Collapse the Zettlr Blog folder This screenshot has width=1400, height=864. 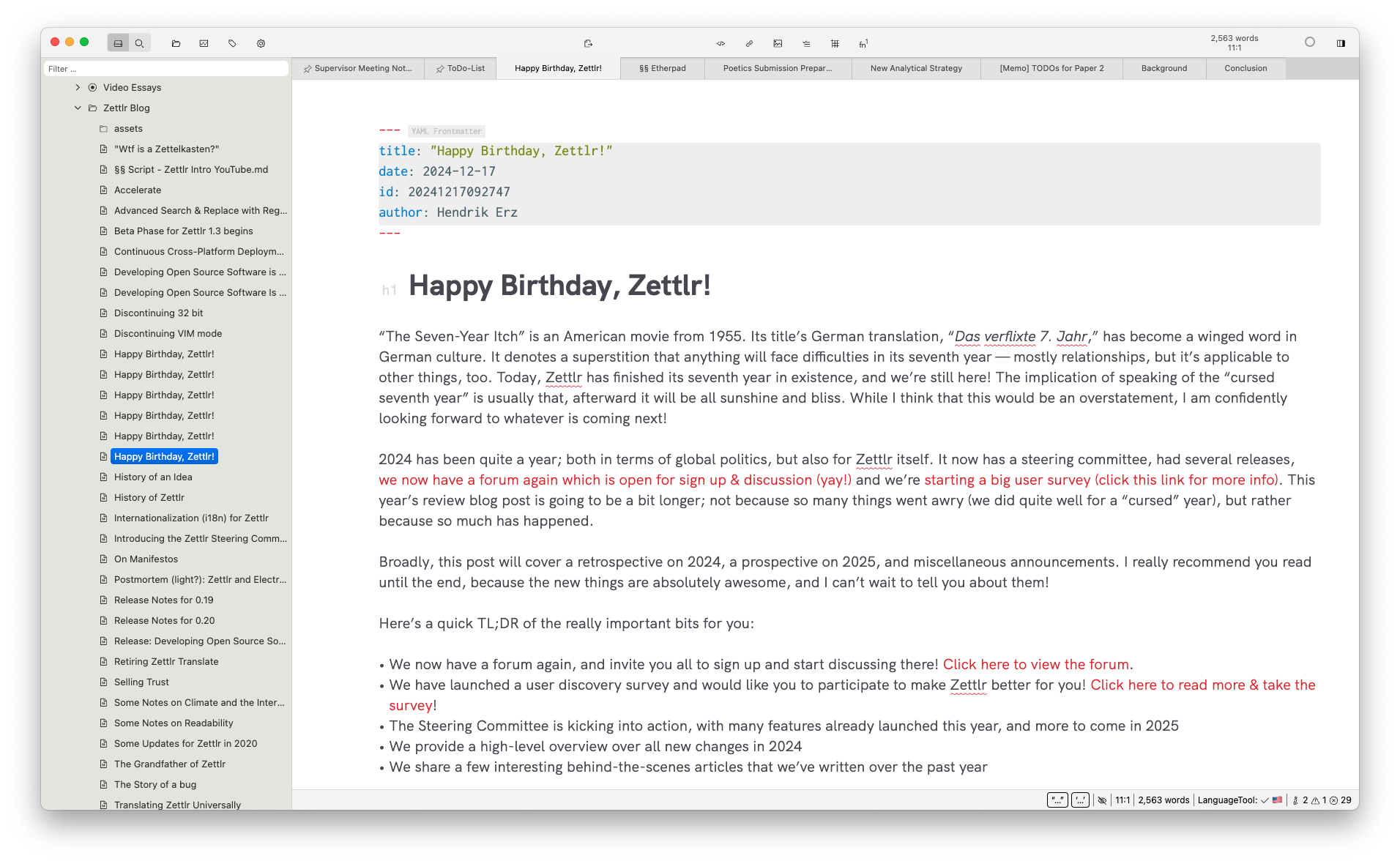click(x=78, y=108)
